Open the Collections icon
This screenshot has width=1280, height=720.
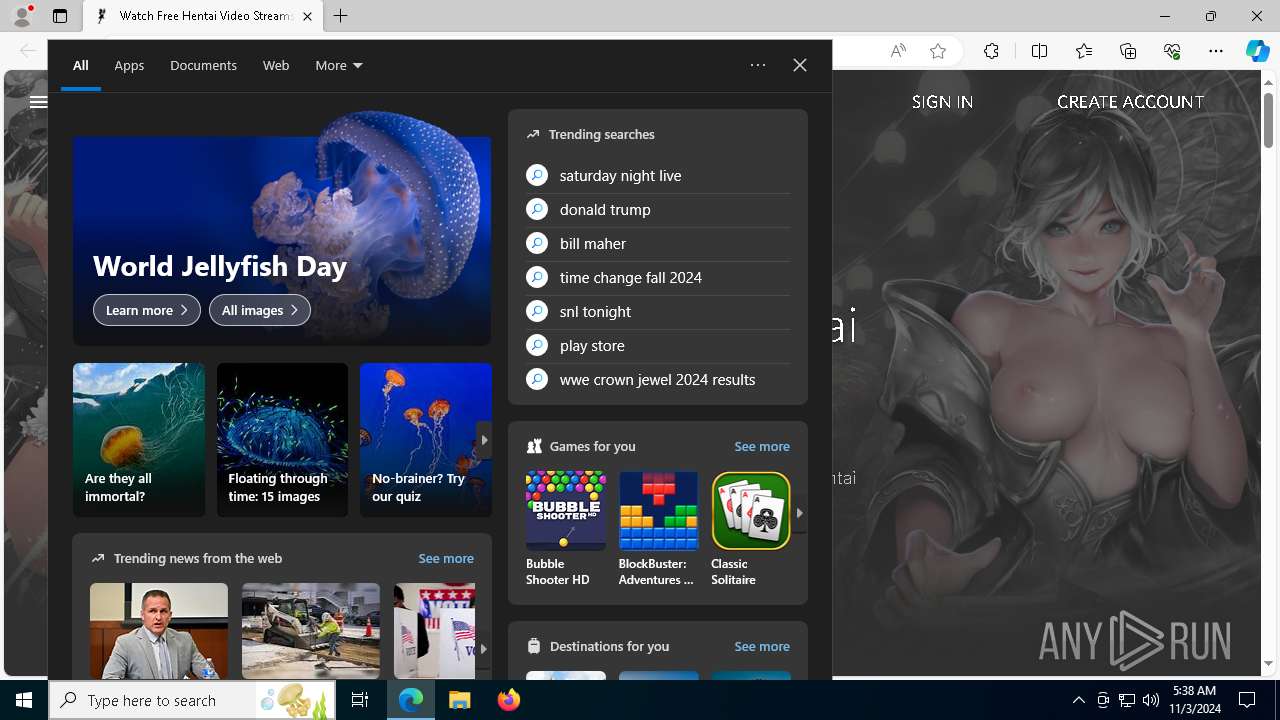[x=1128, y=51]
